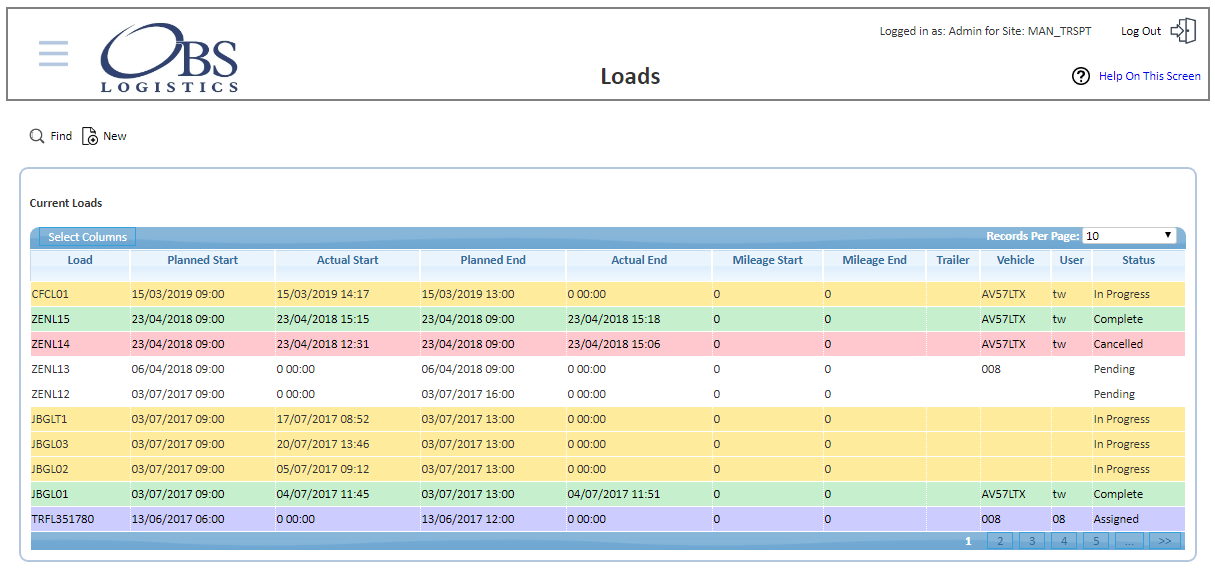
Task: Click actual end 23/04/2018 15:06
Action: [614, 344]
